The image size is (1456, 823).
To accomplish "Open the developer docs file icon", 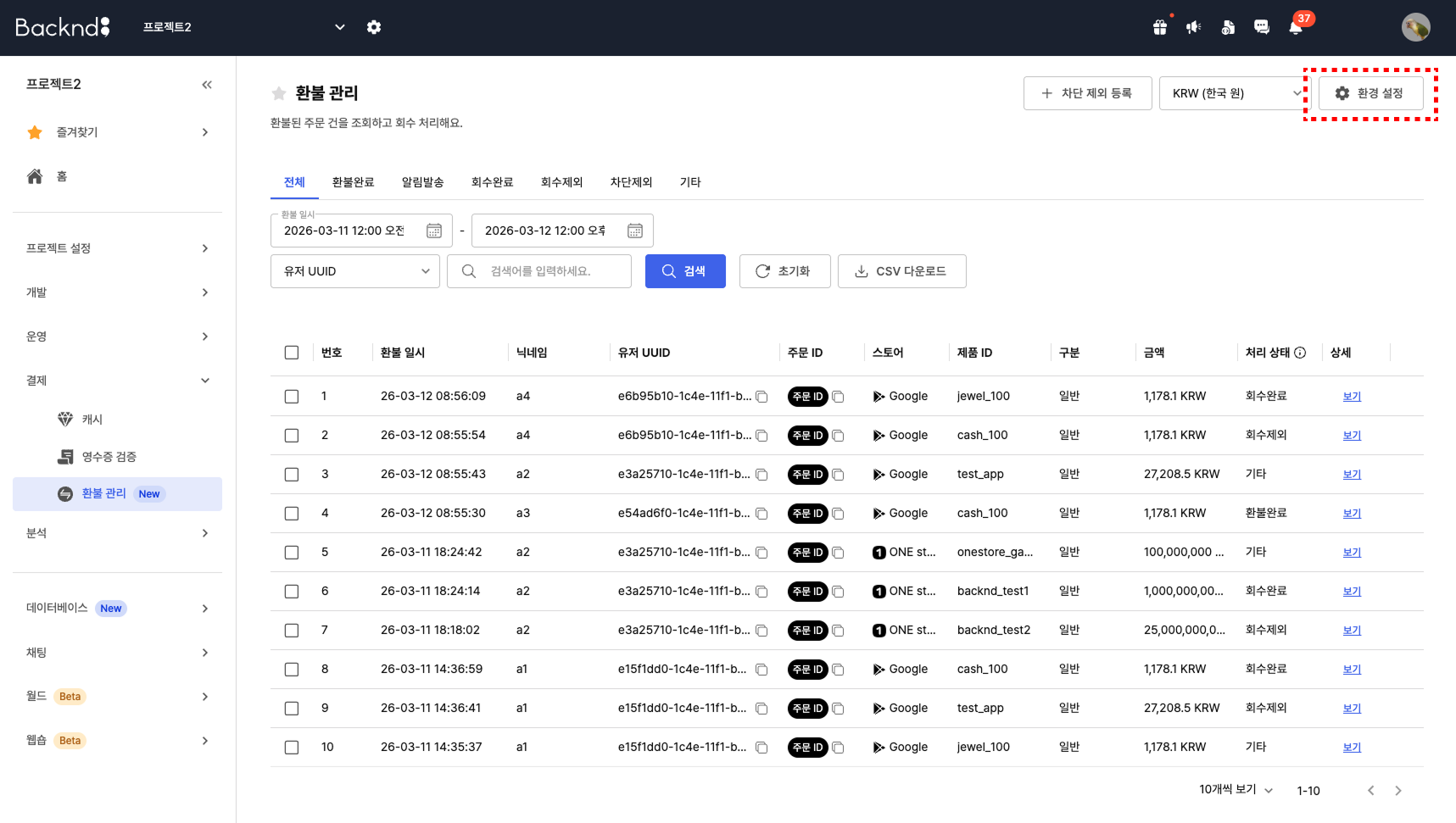I will [x=1227, y=26].
